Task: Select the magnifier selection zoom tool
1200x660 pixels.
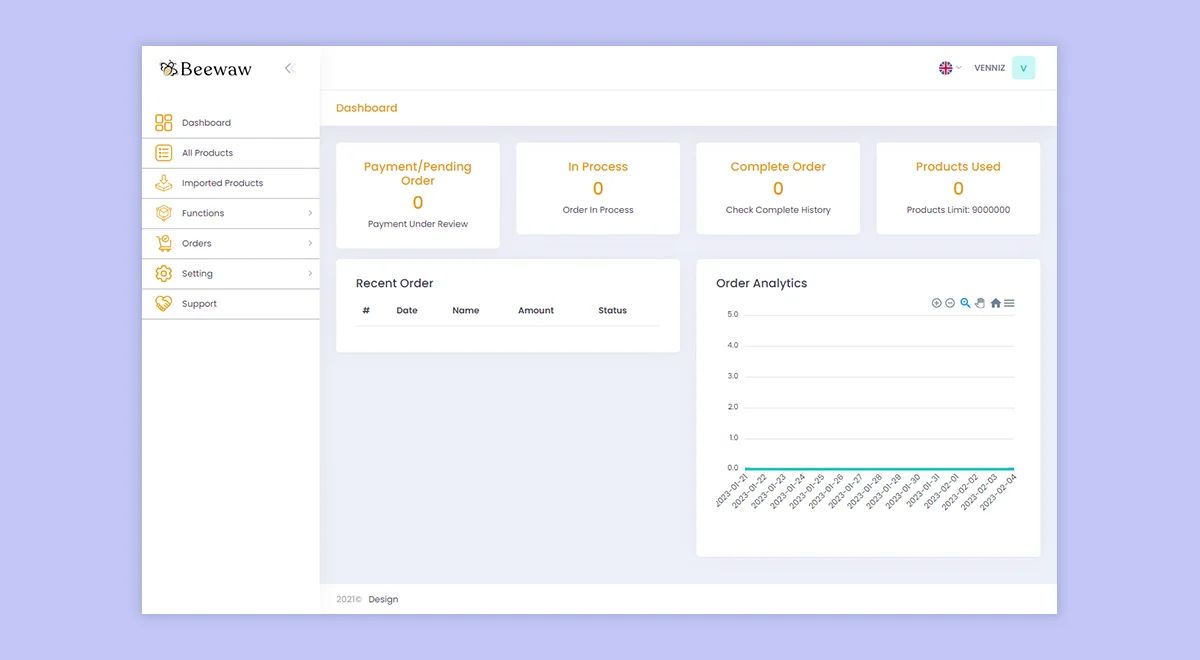Action: pos(965,303)
